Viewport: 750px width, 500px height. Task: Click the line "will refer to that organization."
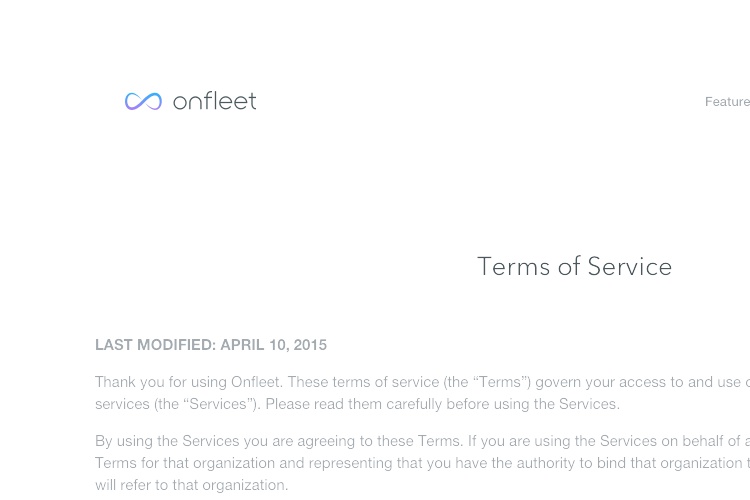pos(191,485)
